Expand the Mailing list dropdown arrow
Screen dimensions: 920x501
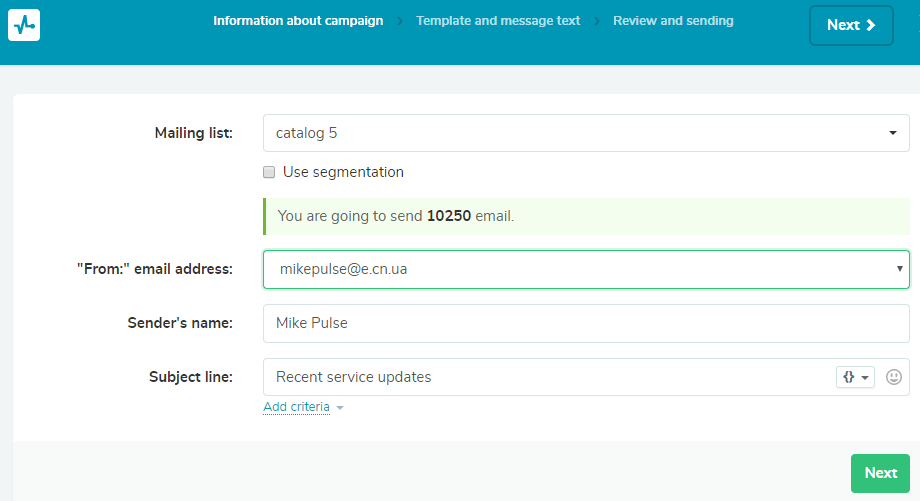(x=892, y=133)
